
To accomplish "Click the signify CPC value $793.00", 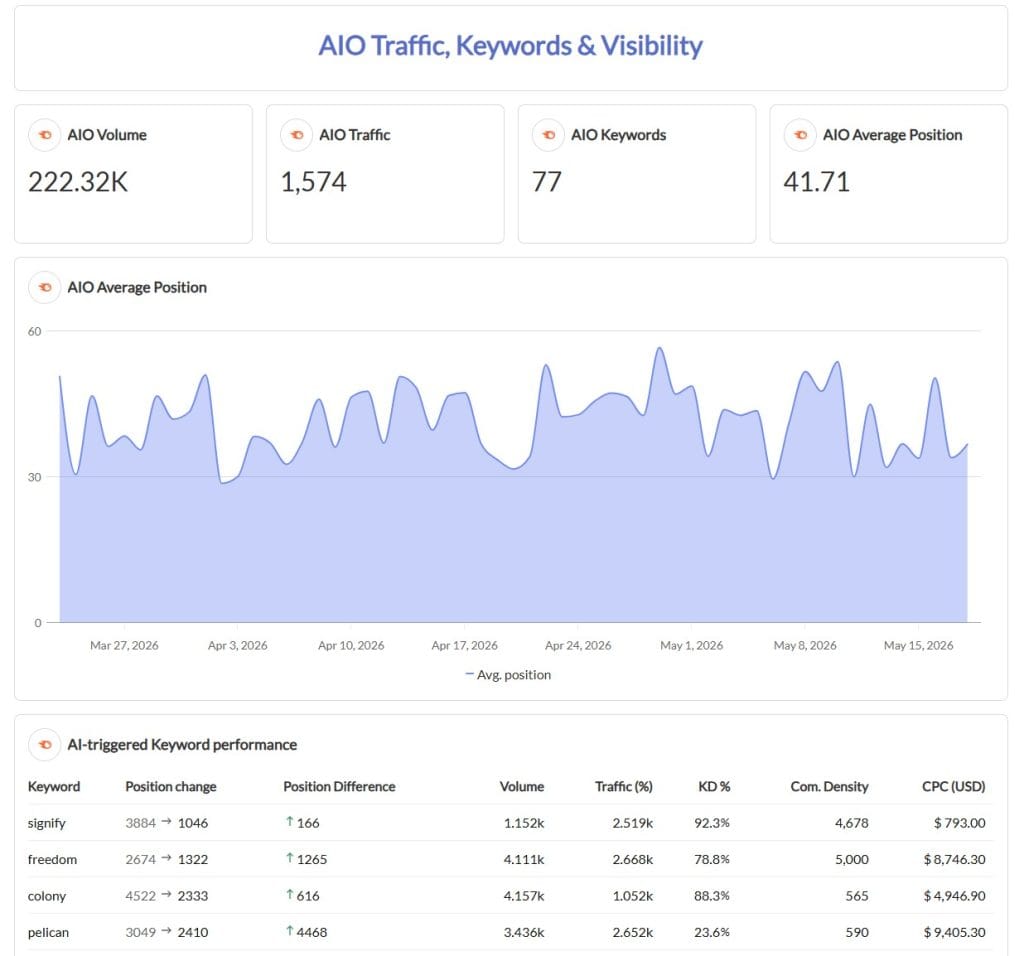I will coord(959,823).
